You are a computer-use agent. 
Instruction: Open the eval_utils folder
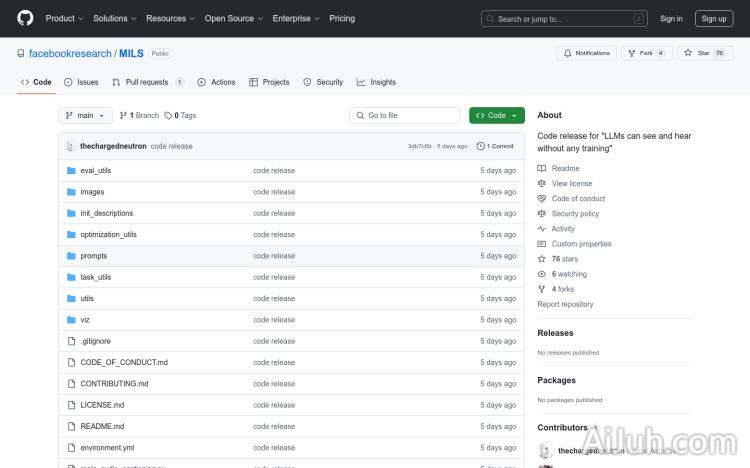96,170
